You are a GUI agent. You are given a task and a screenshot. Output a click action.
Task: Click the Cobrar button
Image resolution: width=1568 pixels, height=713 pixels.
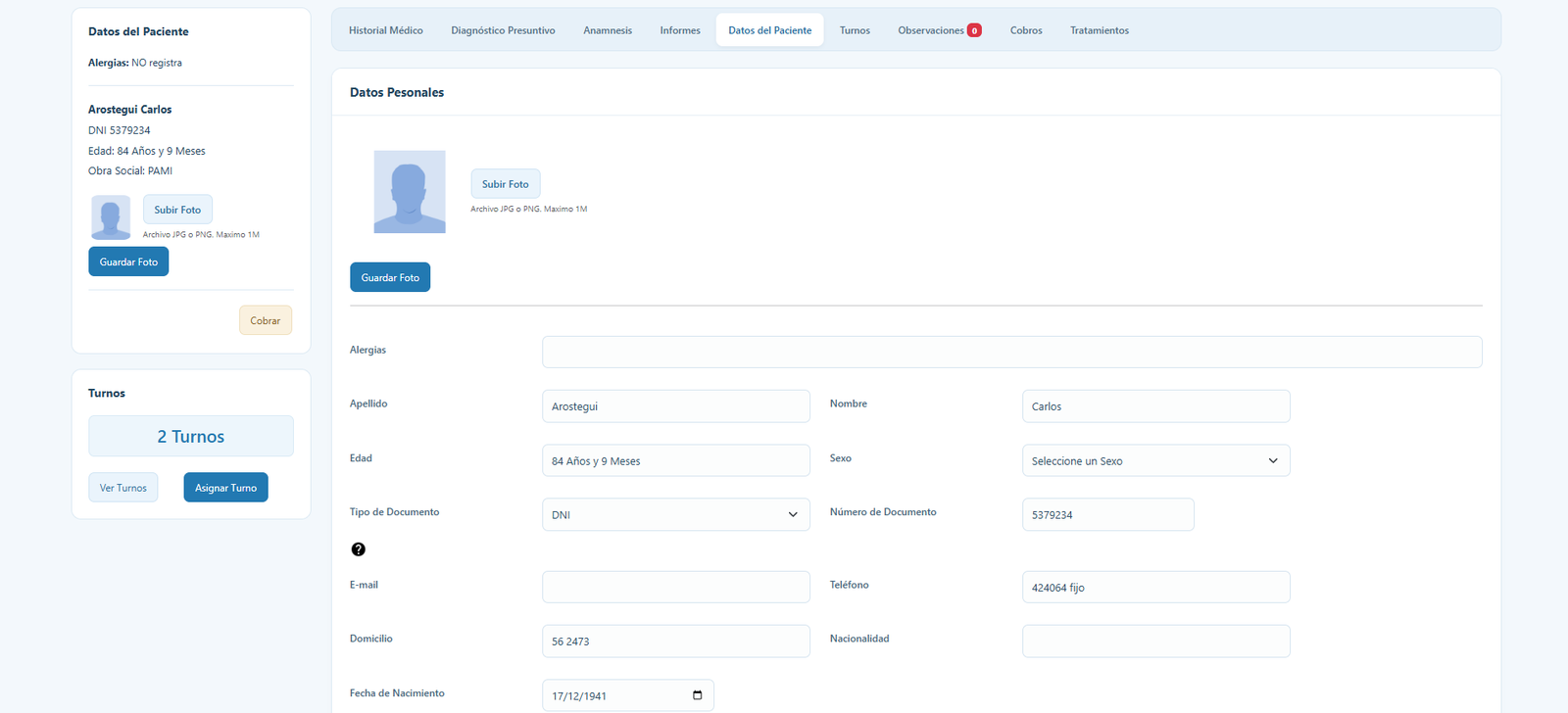[266, 320]
